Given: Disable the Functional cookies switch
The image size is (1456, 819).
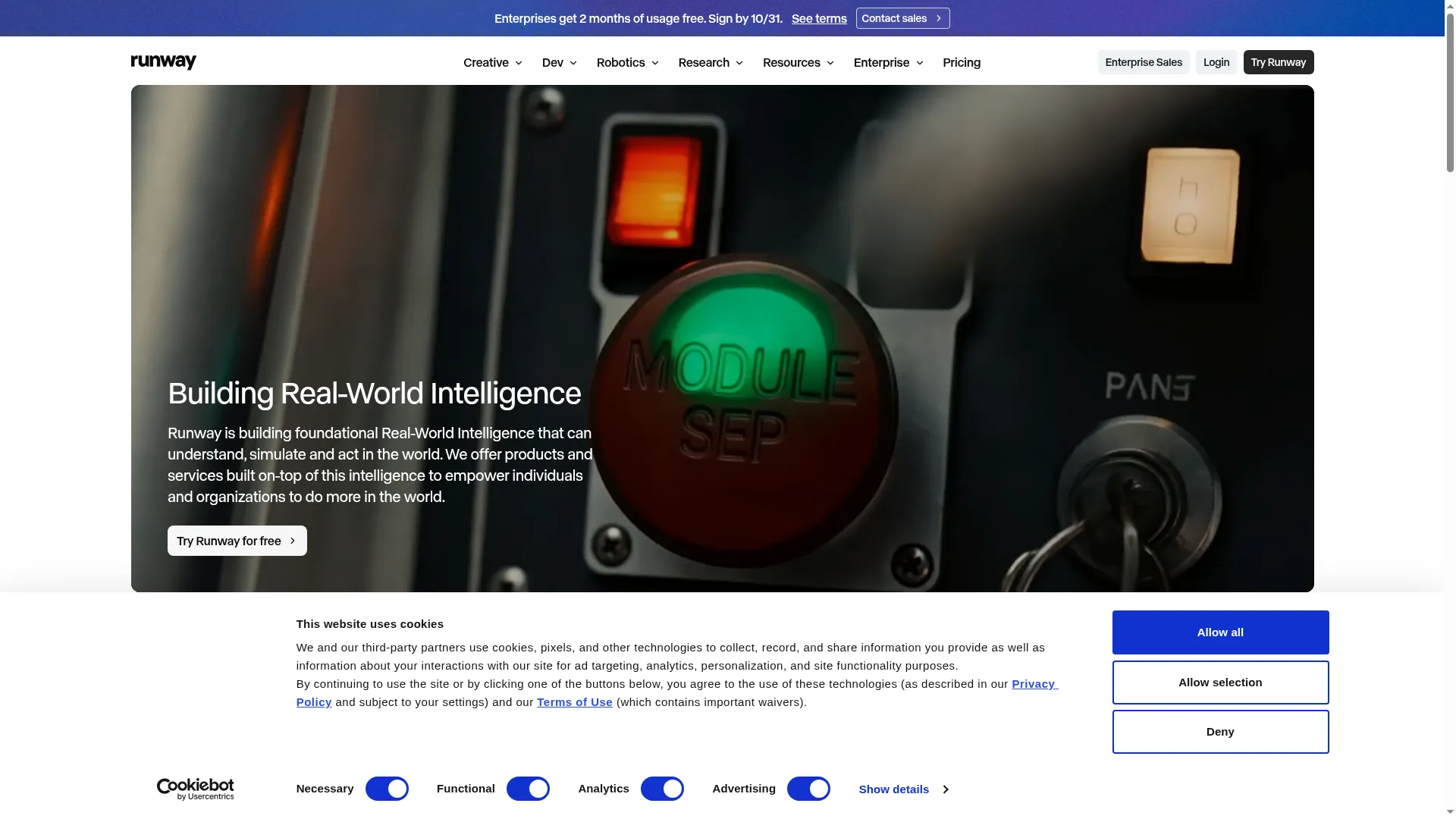Looking at the screenshot, I should 528,789.
